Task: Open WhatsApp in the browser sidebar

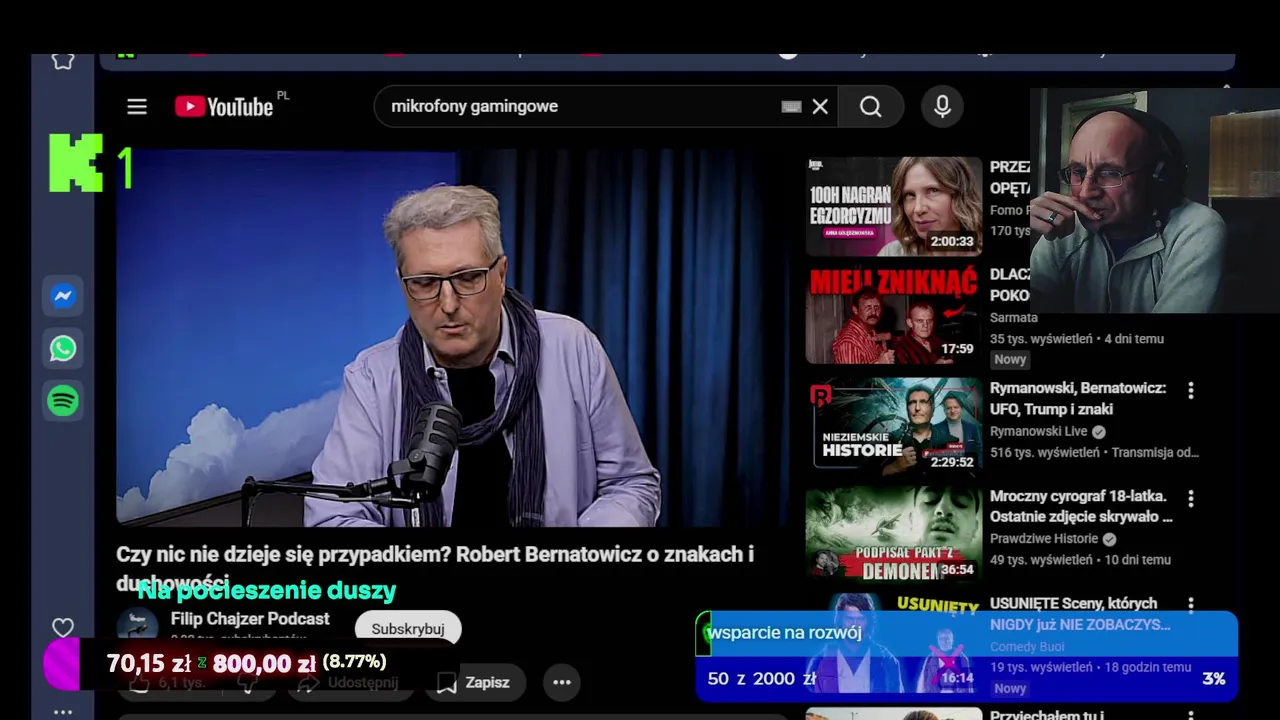Action: 63,348
